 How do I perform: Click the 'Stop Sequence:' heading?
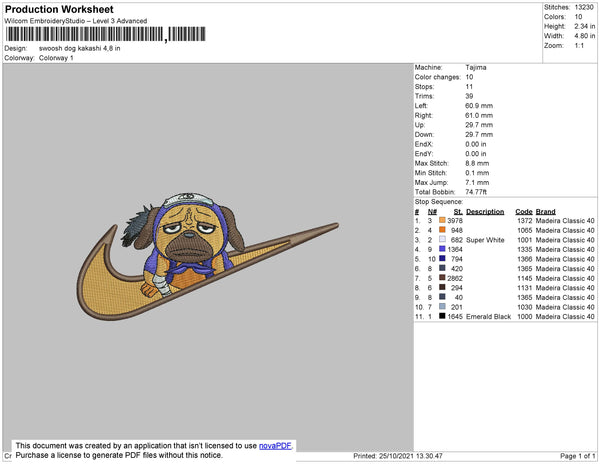click(x=439, y=202)
